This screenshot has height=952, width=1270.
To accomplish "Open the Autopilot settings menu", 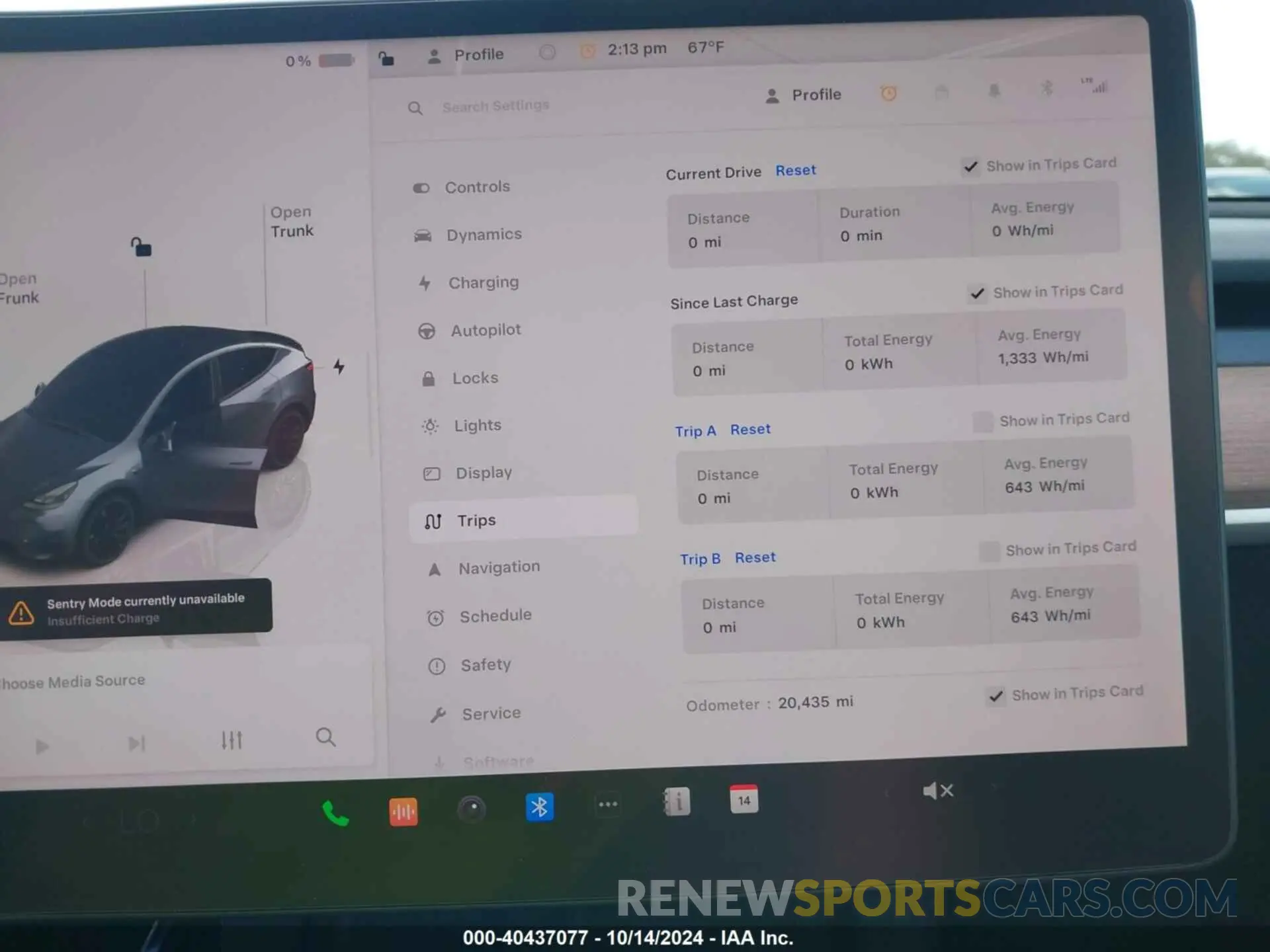I will 470,330.
